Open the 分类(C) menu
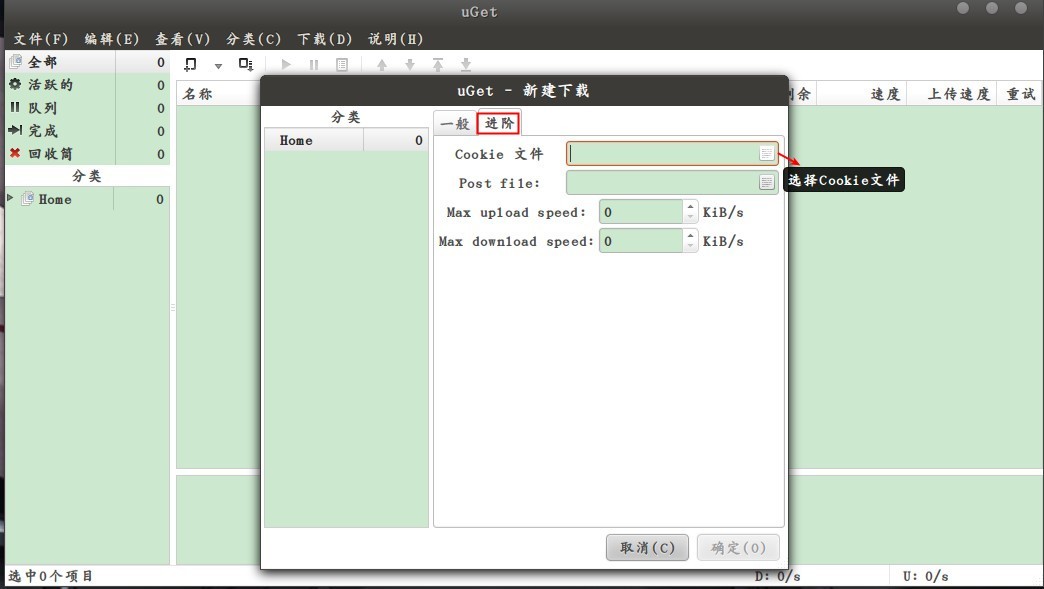 [253, 39]
